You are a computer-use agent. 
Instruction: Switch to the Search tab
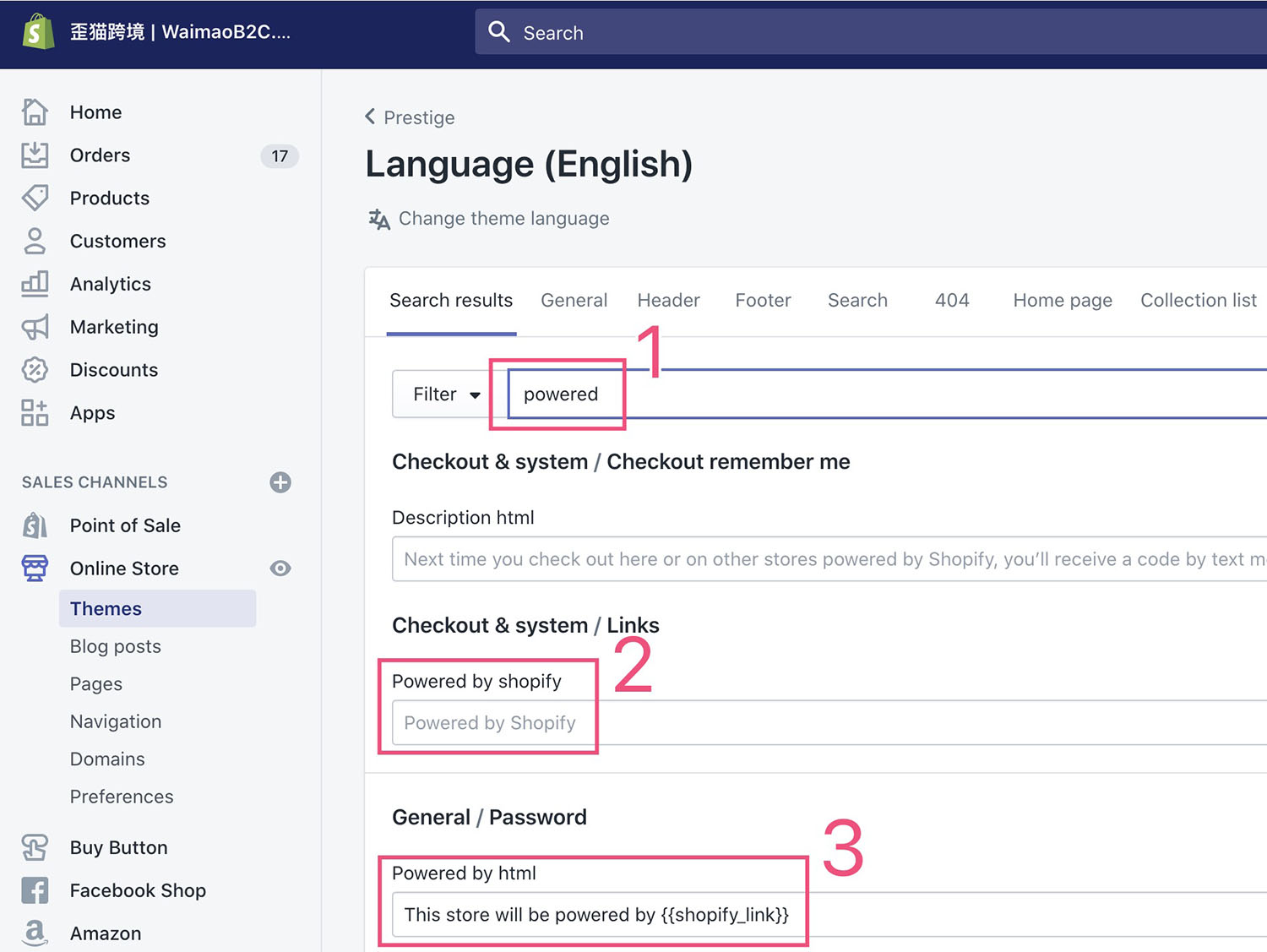click(x=857, y=300)
